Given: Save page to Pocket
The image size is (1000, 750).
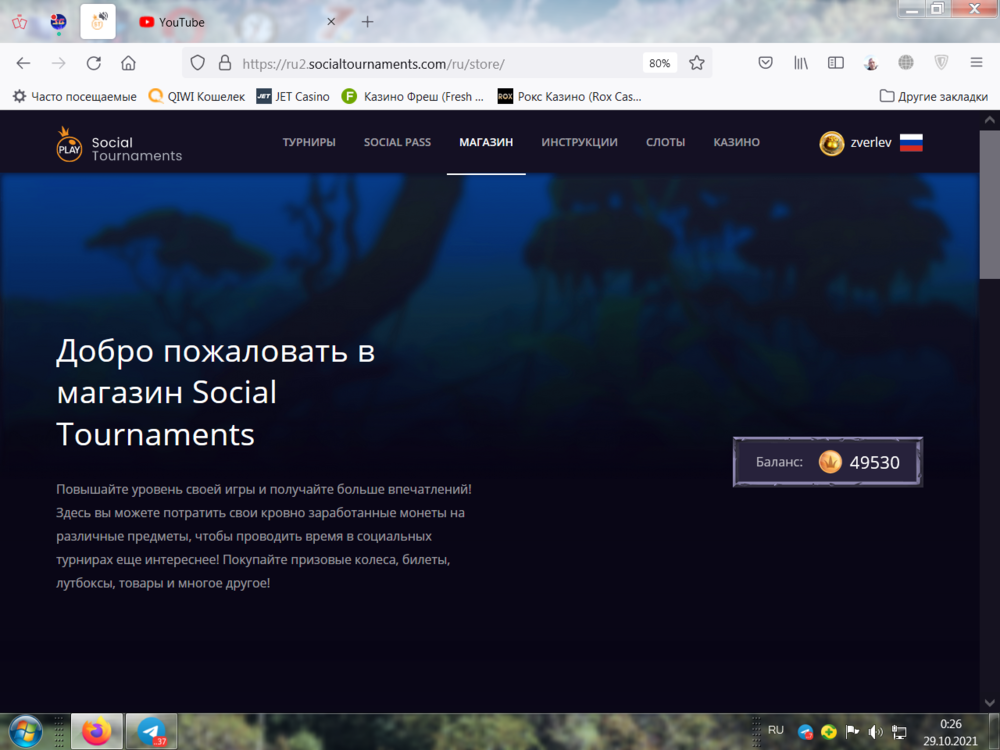Looking at the screenshot, I should click(x=765, y=62).
